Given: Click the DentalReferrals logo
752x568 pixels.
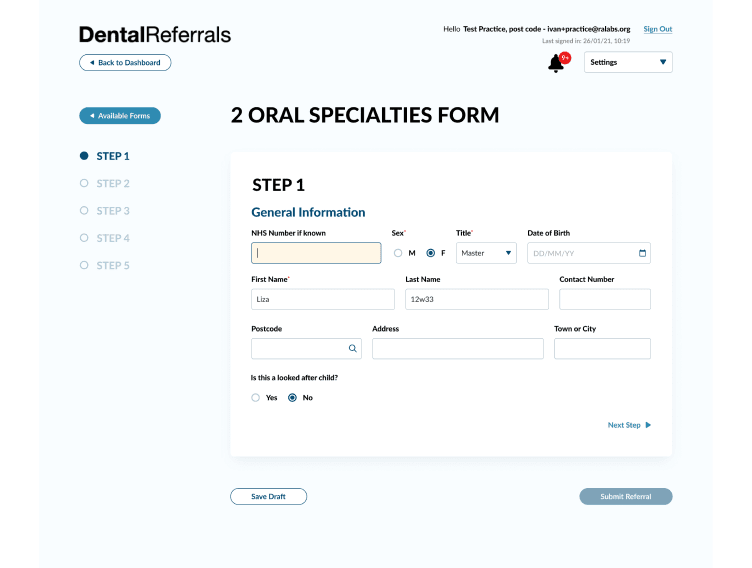Looking at the screenshot, I should click(155, 34).
